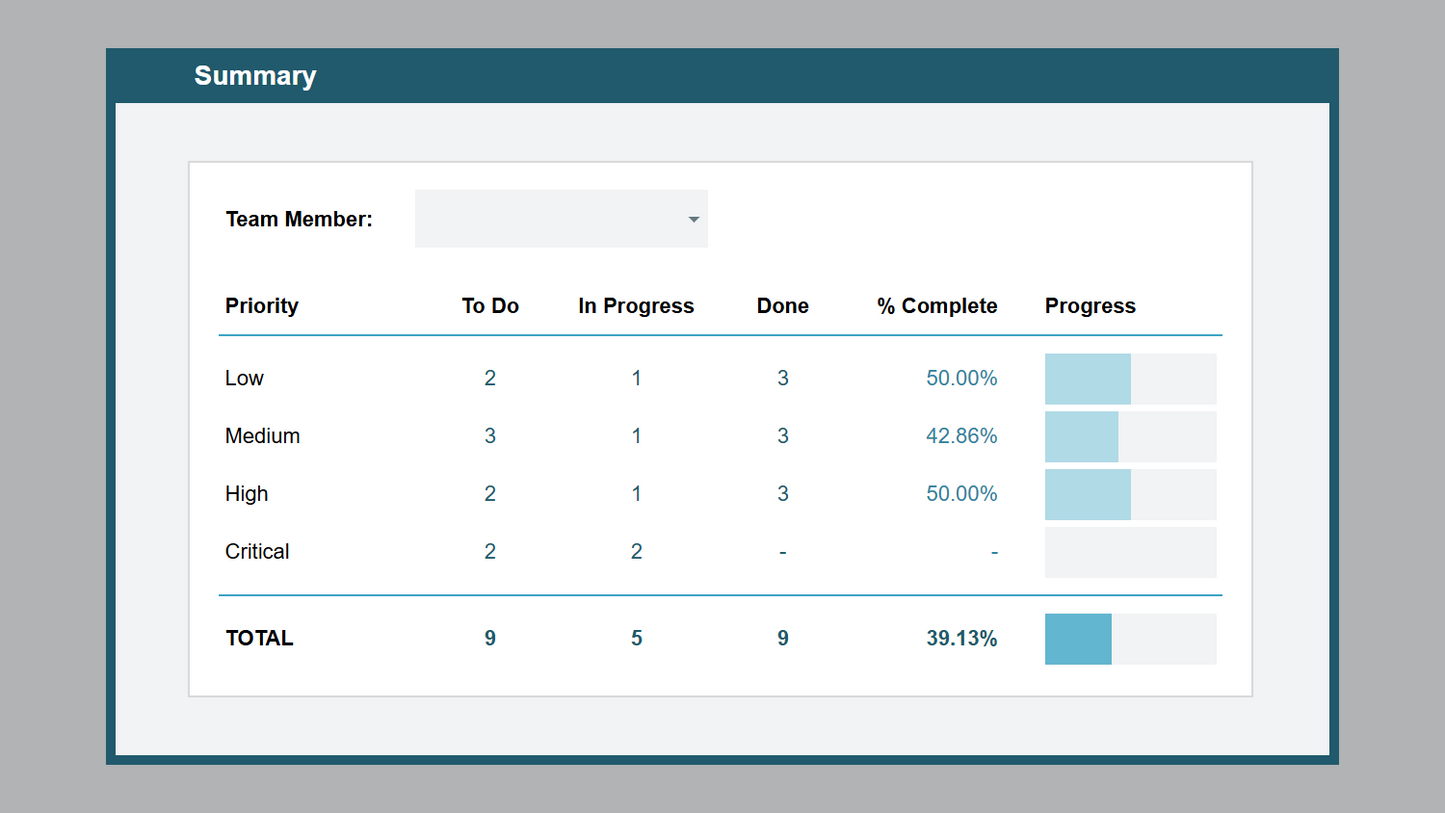Click the Medium priority row label
Viewport: 1445px width, 813px height.
[x=263, y=436]
